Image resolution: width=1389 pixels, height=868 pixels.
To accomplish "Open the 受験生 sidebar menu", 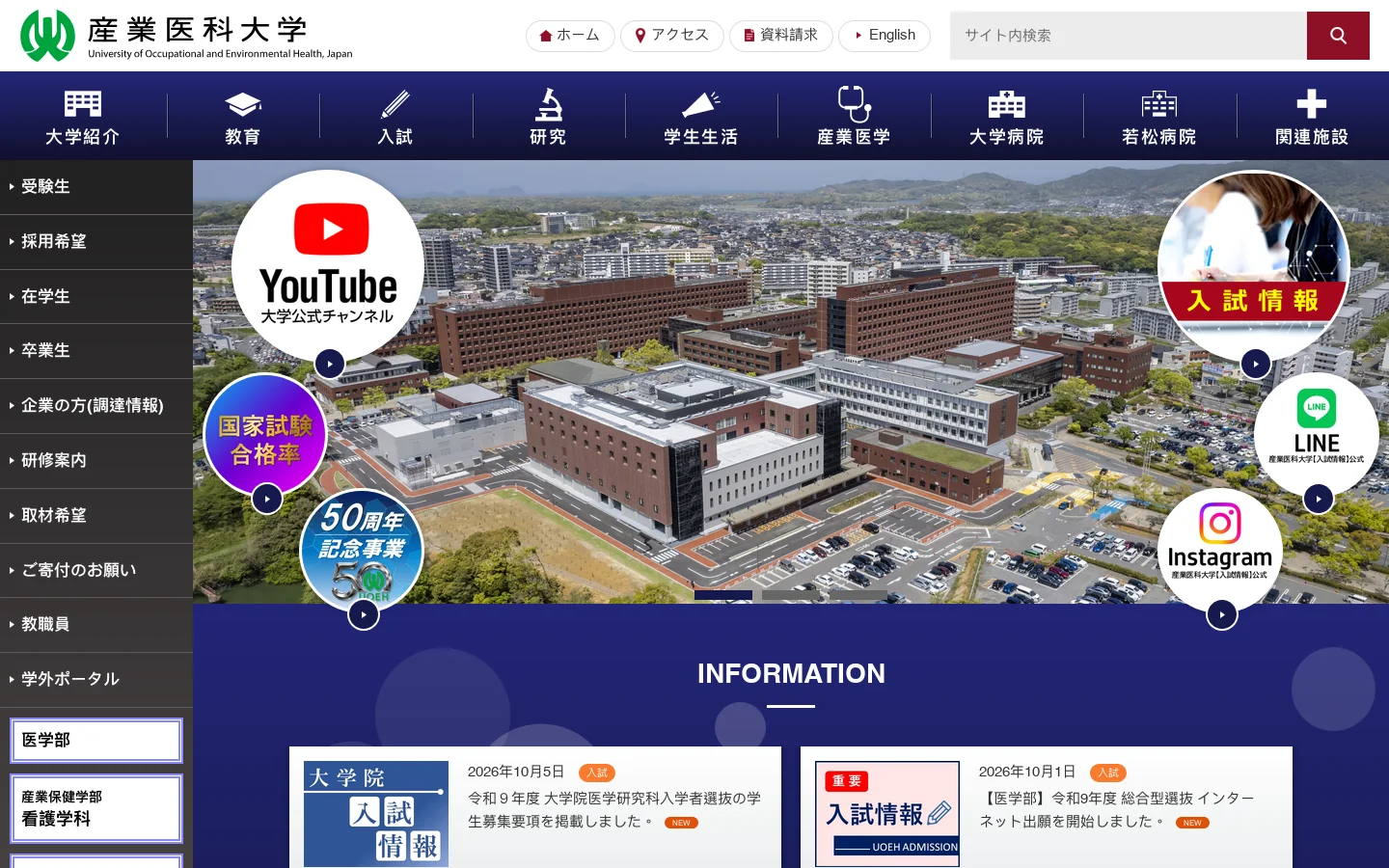I will 96,187.
